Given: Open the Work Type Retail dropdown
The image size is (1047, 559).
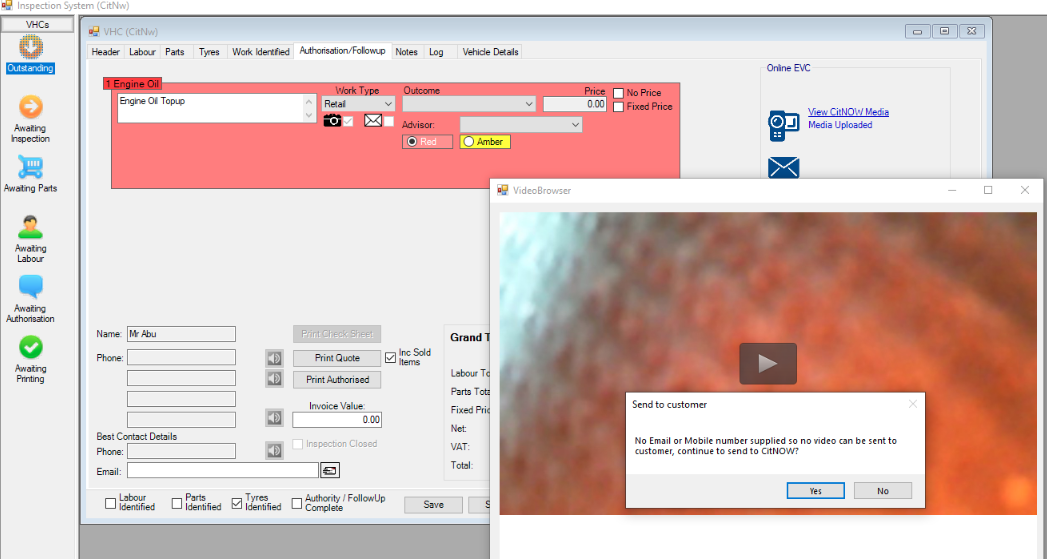Looking at the screenshot, I should pyautogui.click(x=359, y=104).
